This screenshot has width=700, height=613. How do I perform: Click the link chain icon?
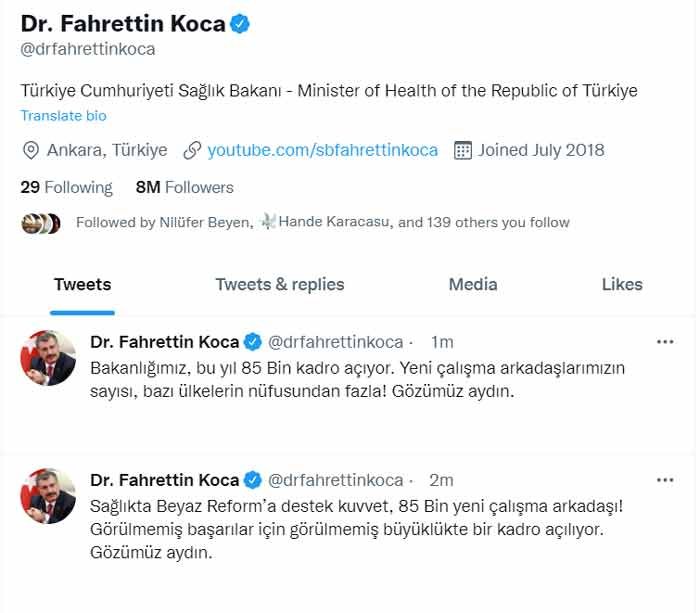point(193,151)
